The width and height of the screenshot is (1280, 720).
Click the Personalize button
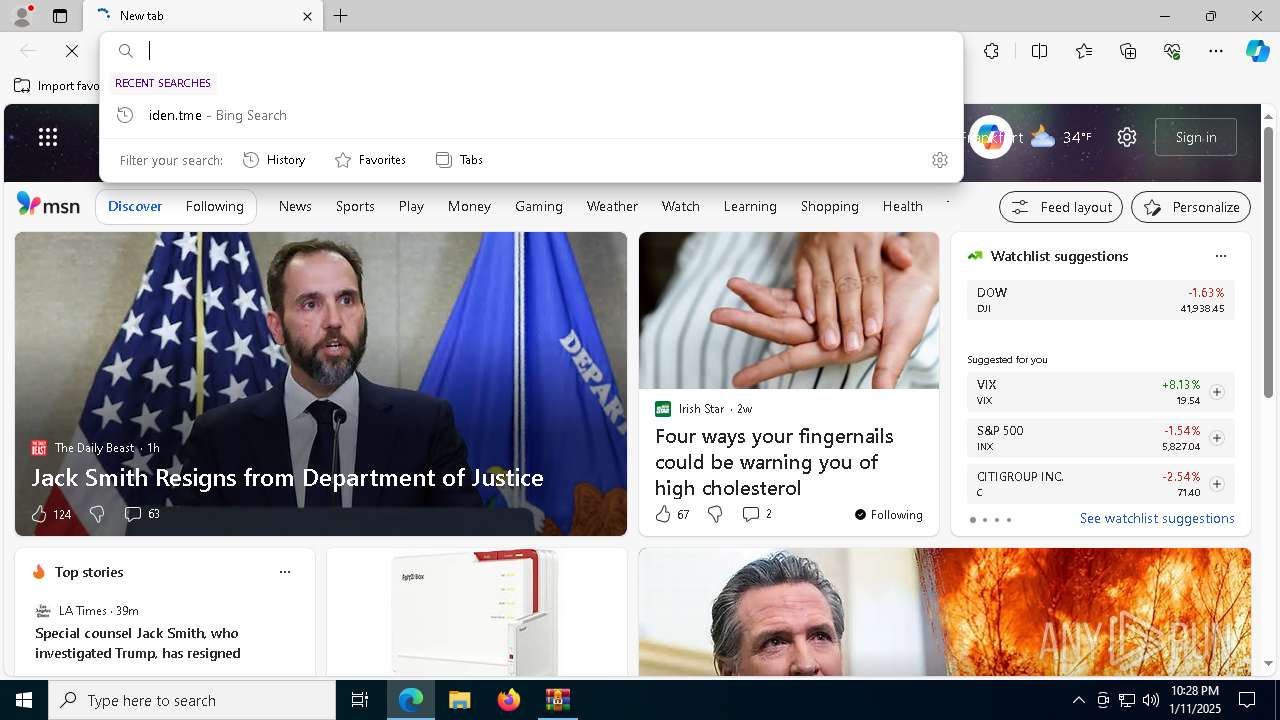coord(1191,207)
